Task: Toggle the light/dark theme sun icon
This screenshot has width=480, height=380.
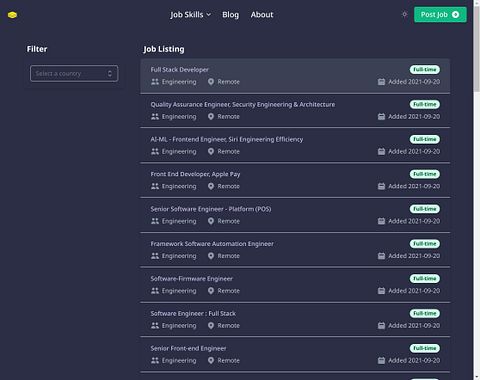Action: tap(404, 14)
